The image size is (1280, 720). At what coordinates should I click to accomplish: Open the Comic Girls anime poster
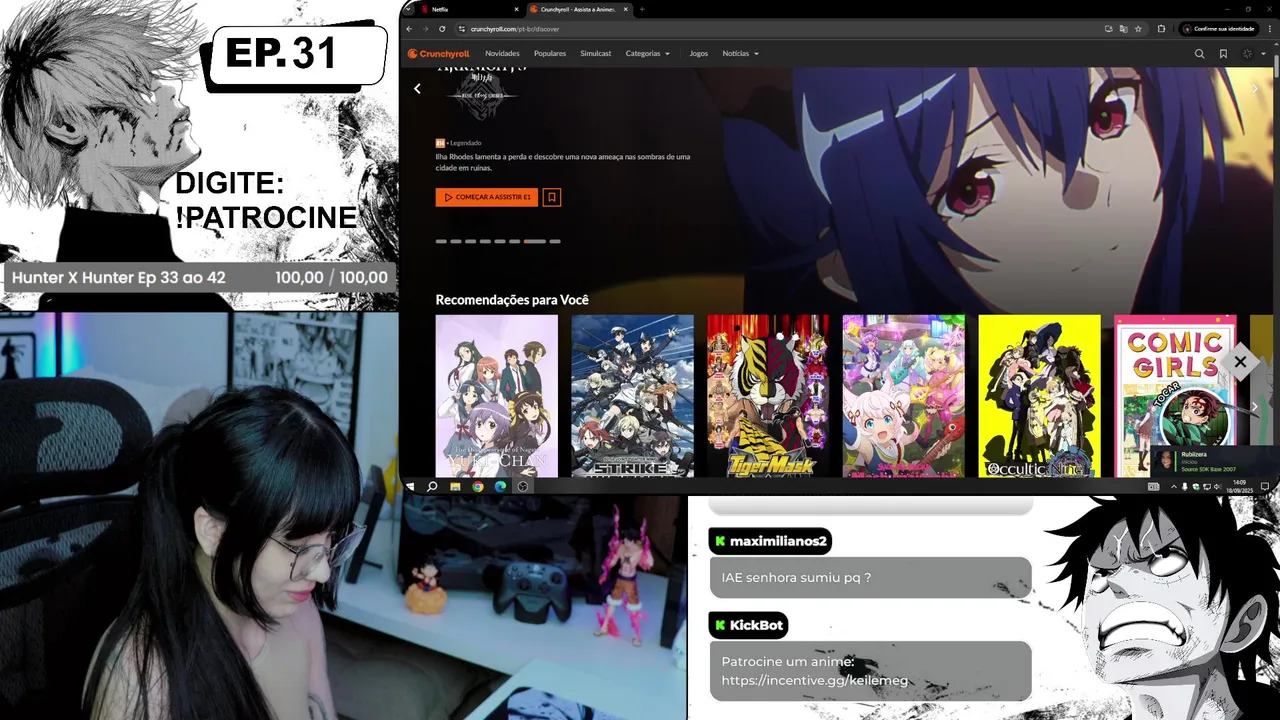(1175, 396)
